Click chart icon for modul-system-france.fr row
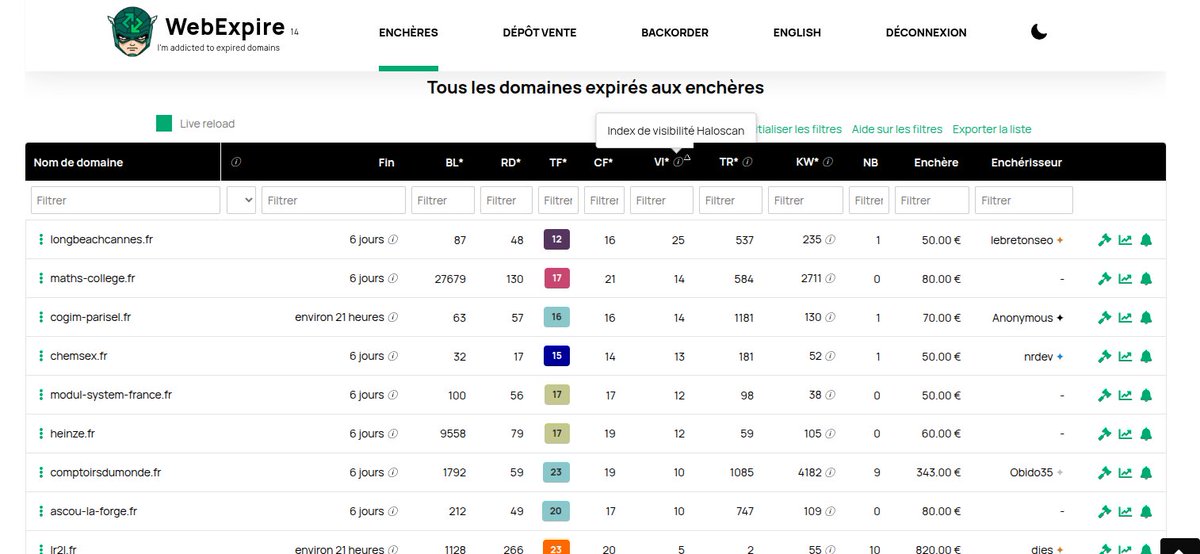Screen dimensions: 1200x554 [1125, 395]
